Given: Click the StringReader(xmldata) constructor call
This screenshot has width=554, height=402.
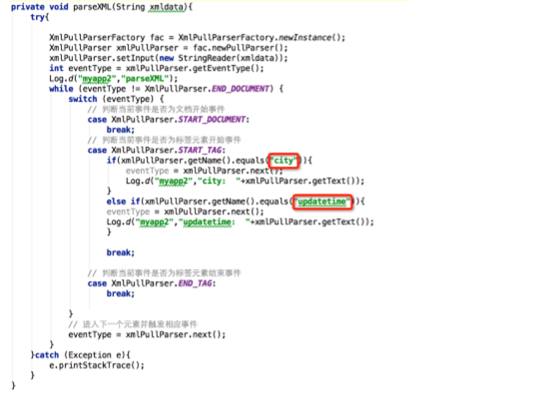Looking at the screenshot, I should coord(229,58).
